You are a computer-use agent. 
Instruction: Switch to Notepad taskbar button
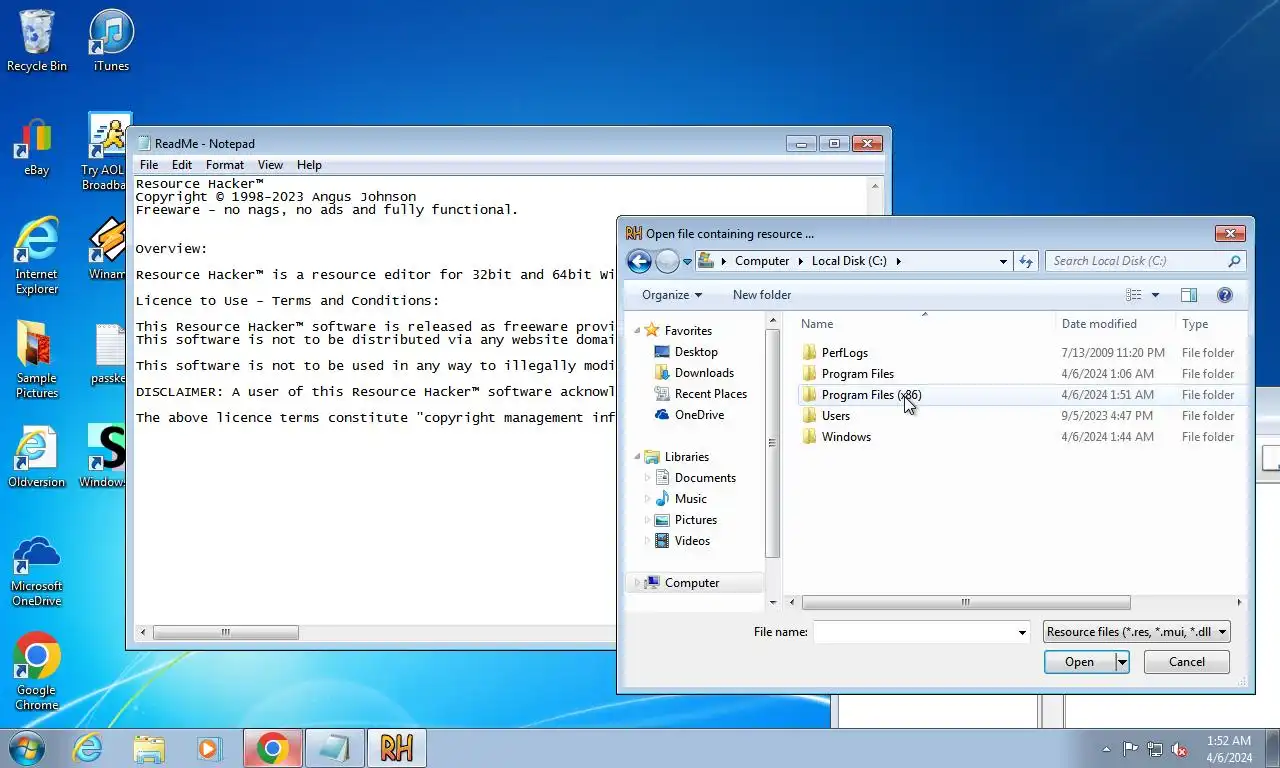[x=334, y=748]
